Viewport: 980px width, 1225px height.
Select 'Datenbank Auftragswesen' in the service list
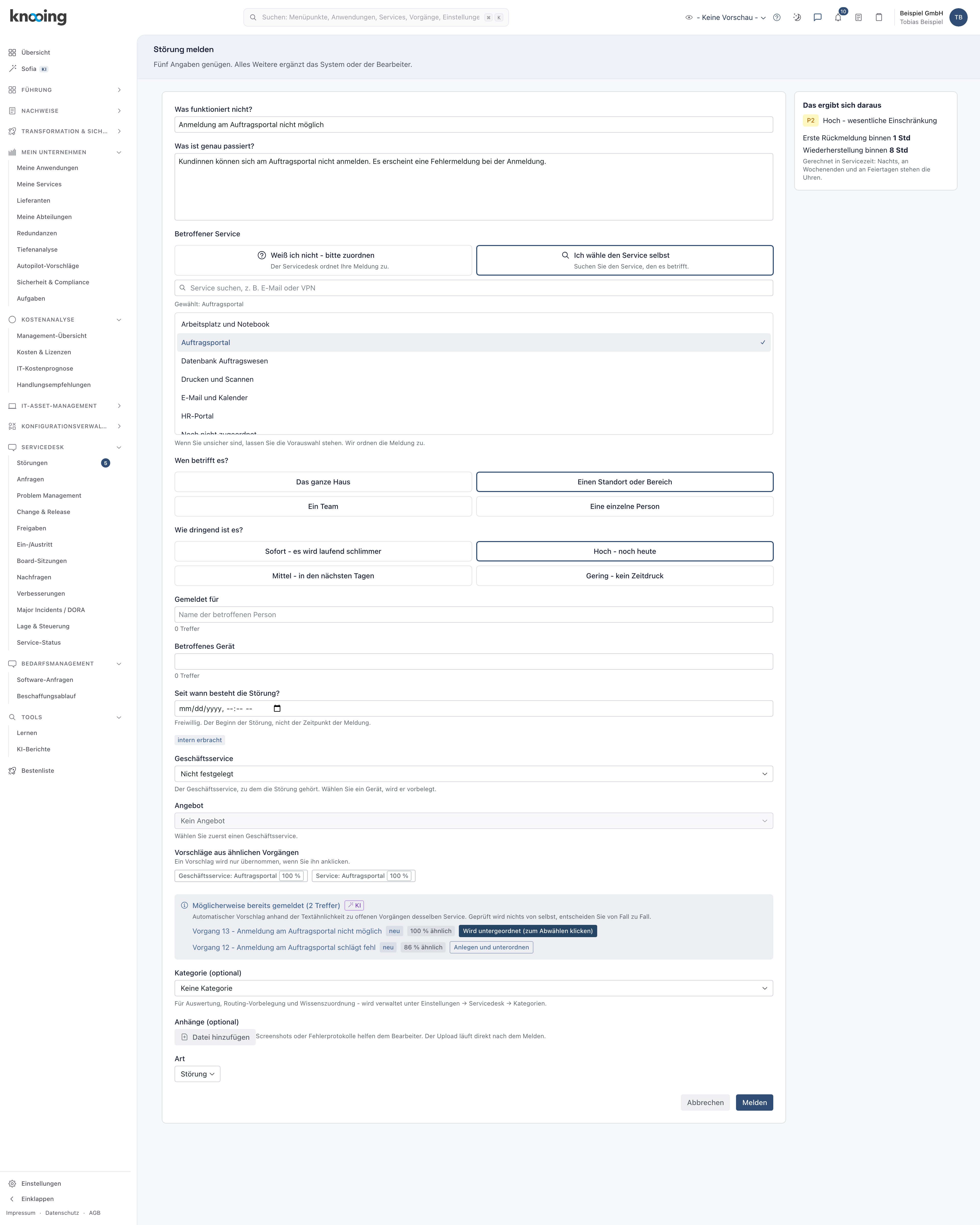tap(474, 361)
